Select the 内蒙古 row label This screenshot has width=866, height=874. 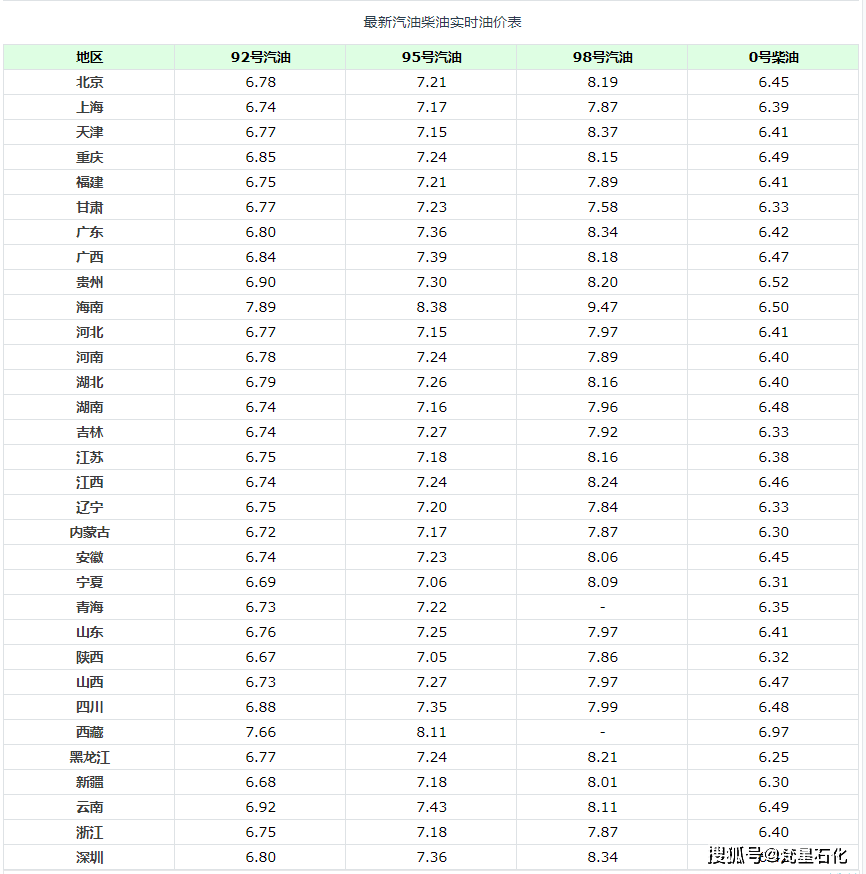(89, 532)
